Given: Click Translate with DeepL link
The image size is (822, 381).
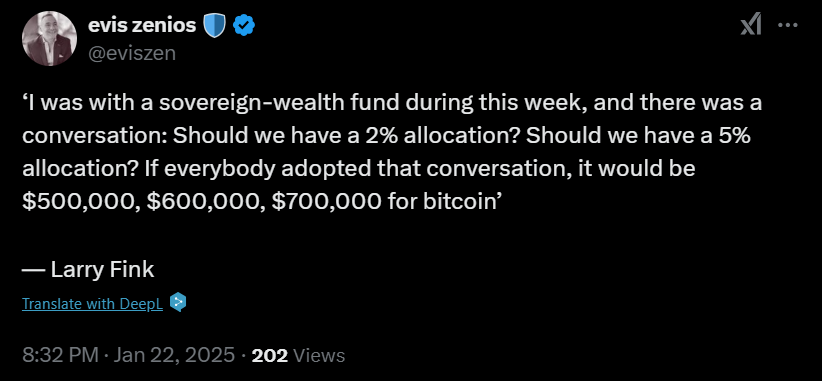Looking at the screenshot, I should tap(92, 303).
